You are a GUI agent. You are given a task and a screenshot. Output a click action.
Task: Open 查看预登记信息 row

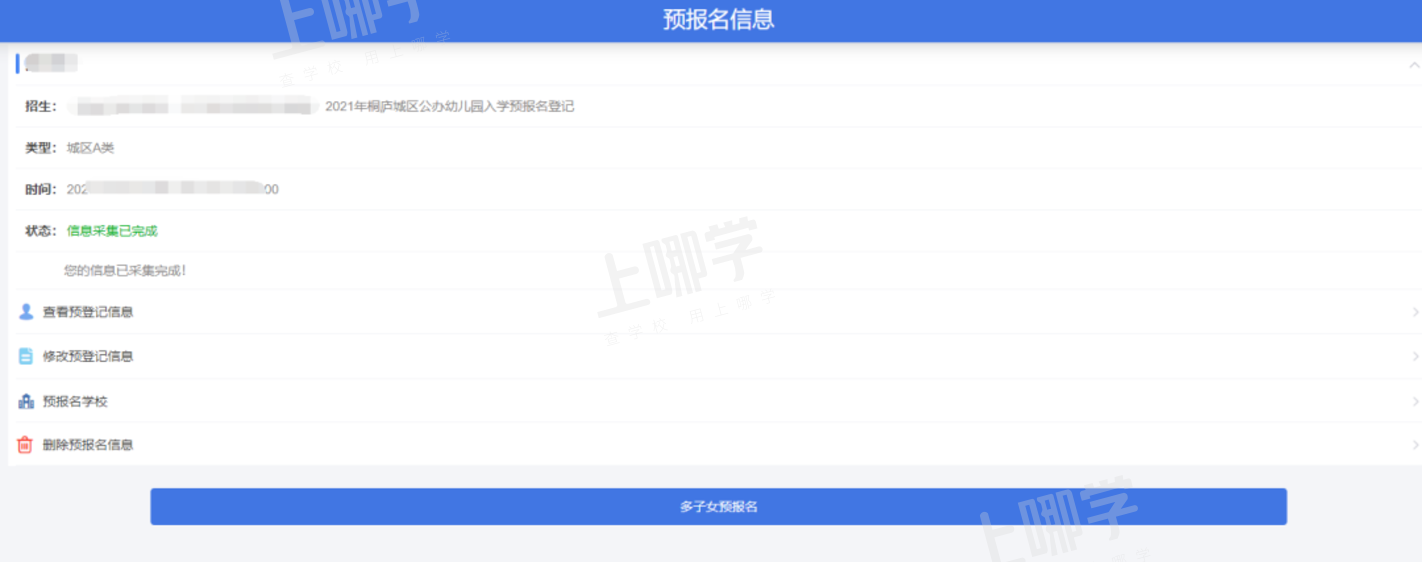pyautogui.click(x=715, y=312)
